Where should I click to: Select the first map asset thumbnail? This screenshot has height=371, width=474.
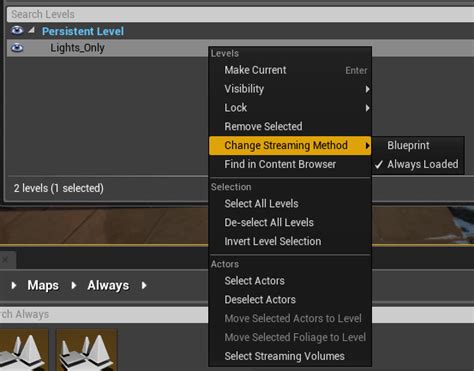(x=24, y=350)
